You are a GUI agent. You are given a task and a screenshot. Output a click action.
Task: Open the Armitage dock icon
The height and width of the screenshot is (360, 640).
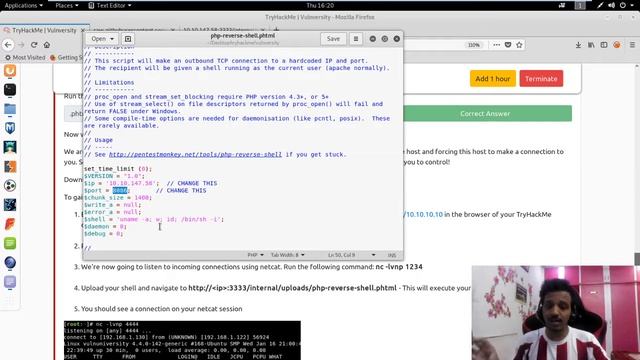point(10,147)
